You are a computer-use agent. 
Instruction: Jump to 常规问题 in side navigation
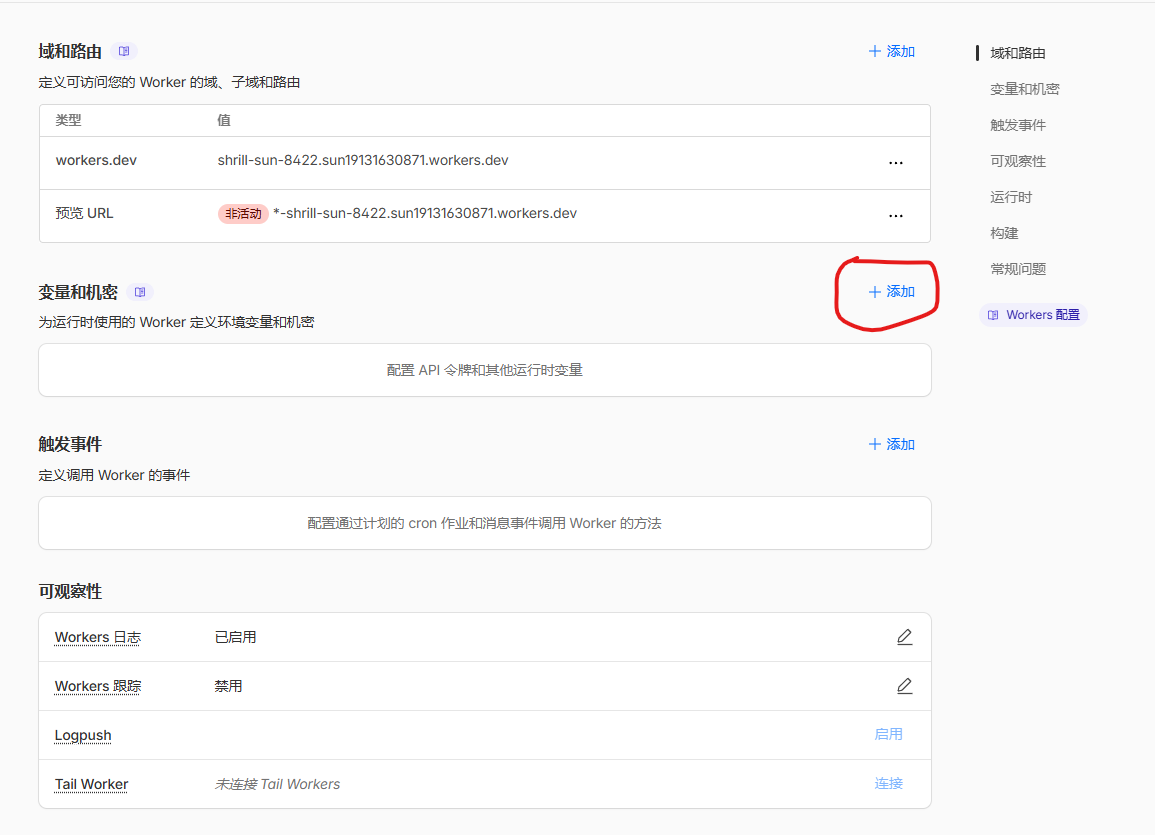[1018, 269]
